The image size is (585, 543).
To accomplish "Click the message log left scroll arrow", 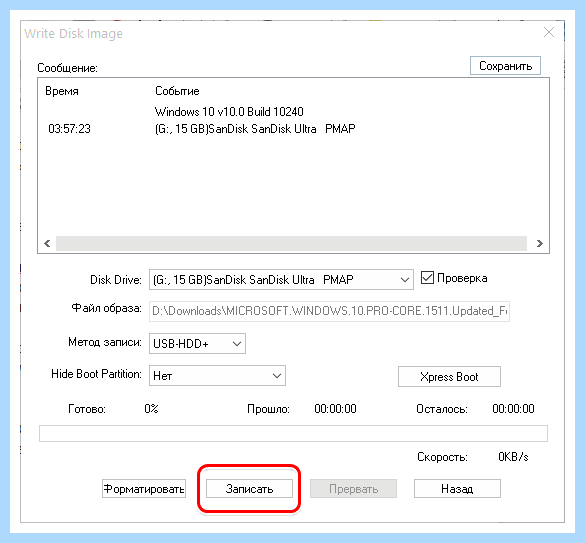I will (x=47, y=243).
